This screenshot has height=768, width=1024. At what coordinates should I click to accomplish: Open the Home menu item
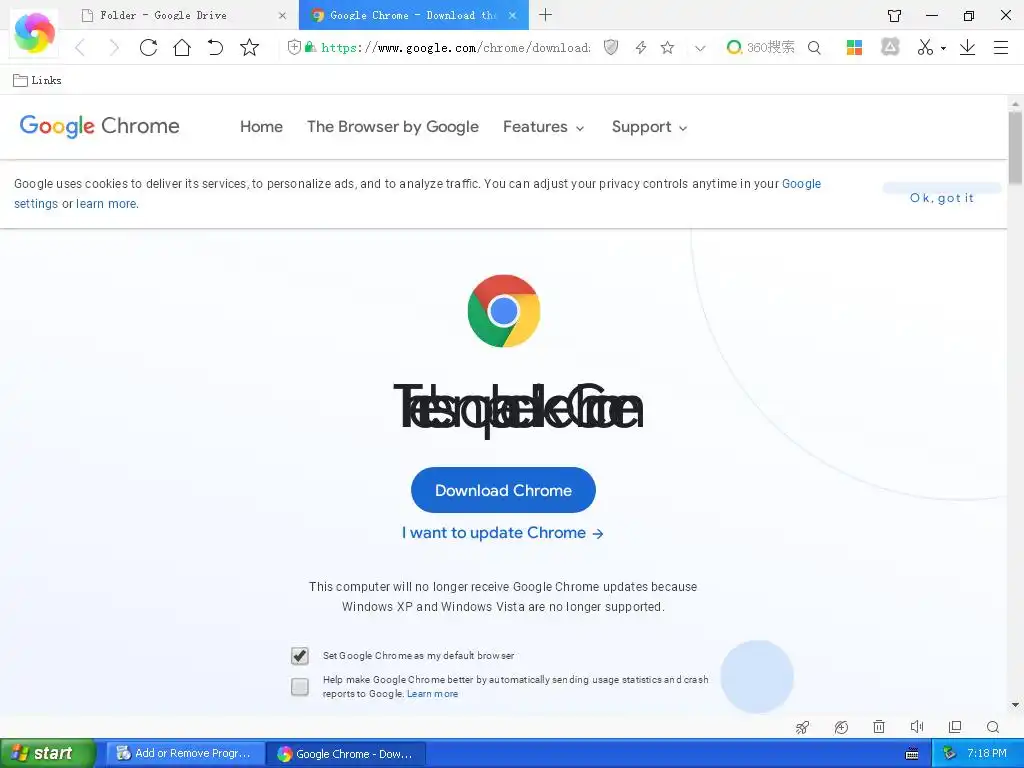click(261, 127)
